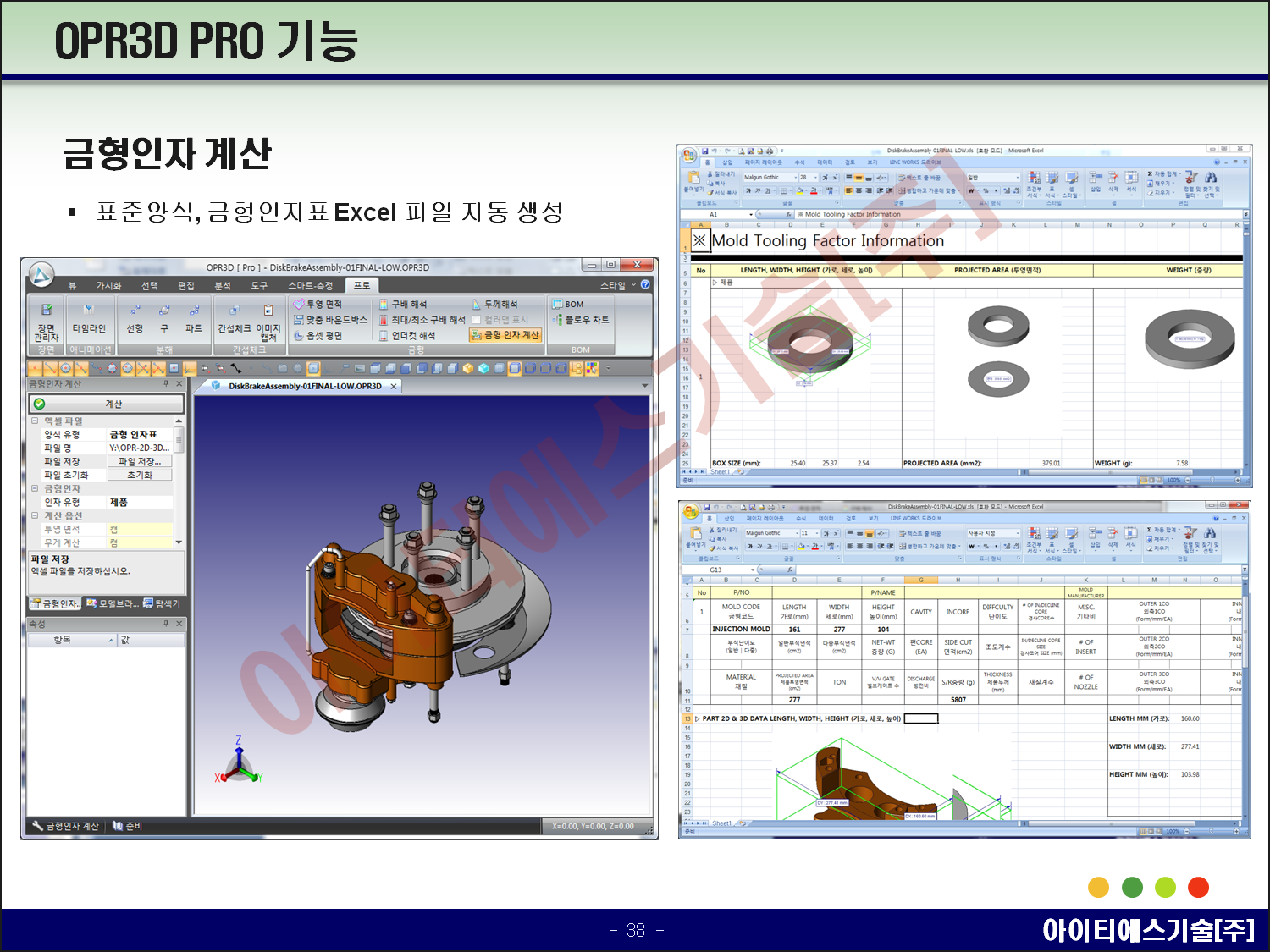
Task: Collapse the 계산 옵션 property group
Action: click(x=36, y=515)
